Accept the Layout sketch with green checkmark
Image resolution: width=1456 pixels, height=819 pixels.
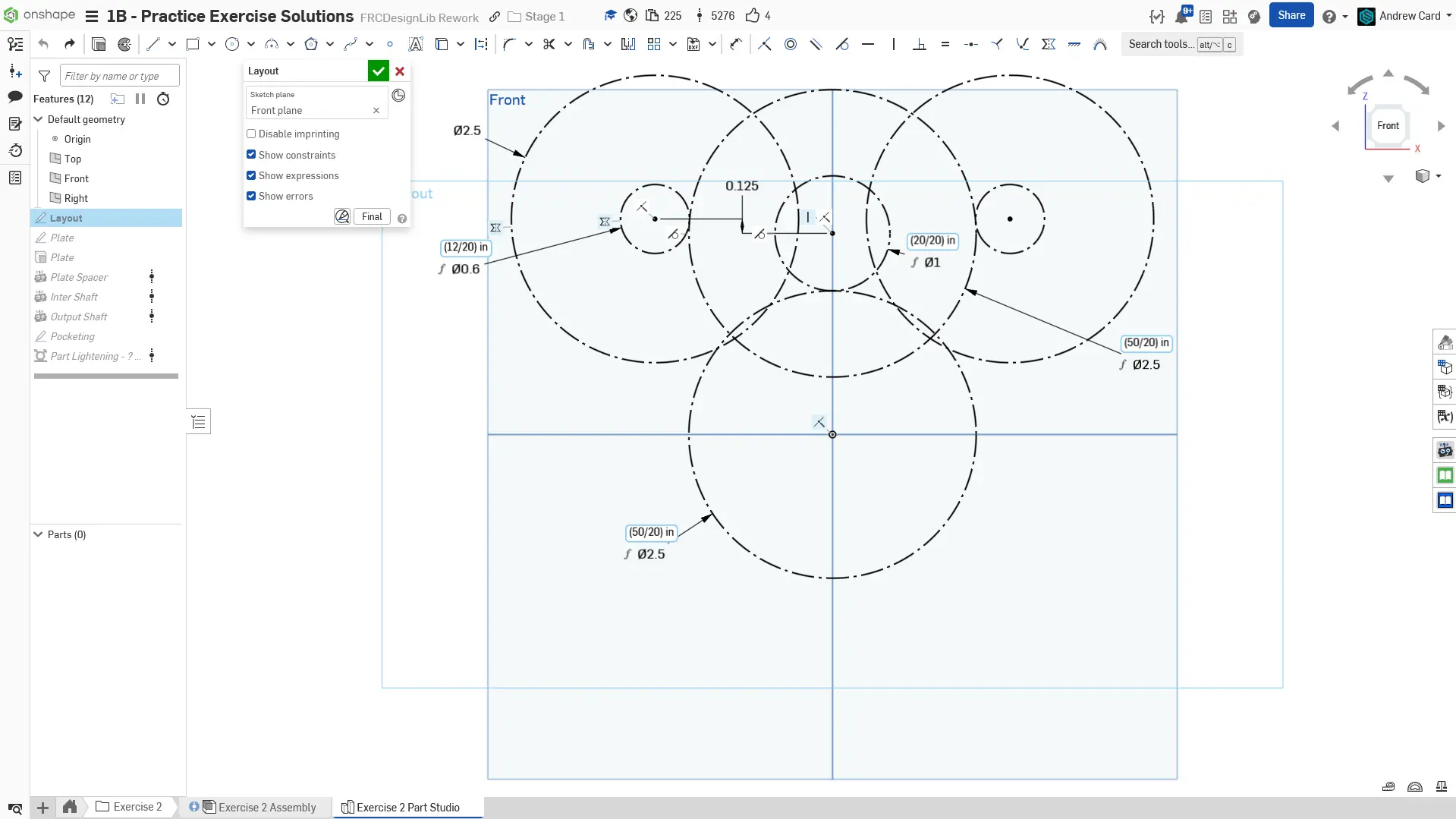[378, 71]
